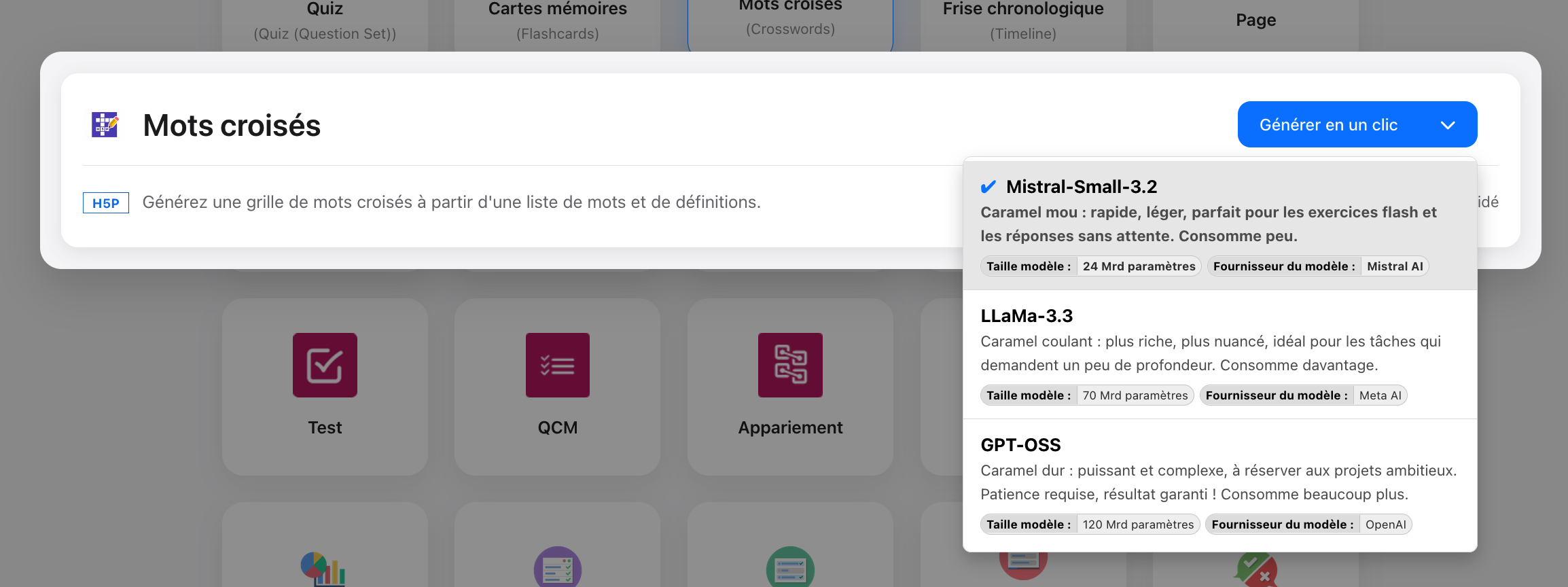Open the Page content type card
Image resolution: width=1568 pixels, height=587 pixels.
pos(1255,20)
